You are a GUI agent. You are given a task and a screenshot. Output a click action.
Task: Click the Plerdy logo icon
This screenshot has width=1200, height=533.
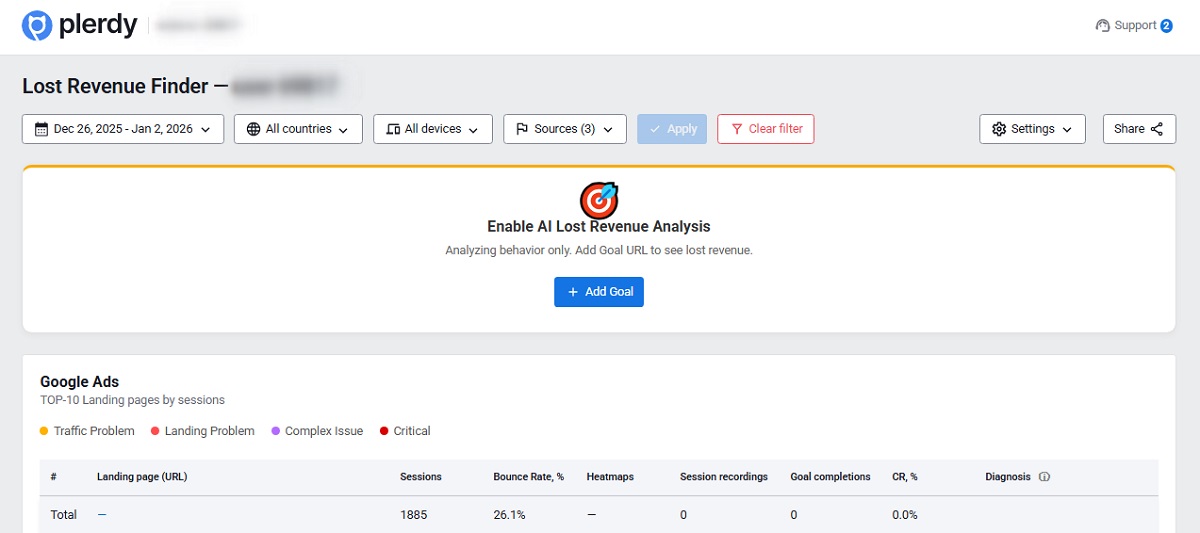point(37,26)
